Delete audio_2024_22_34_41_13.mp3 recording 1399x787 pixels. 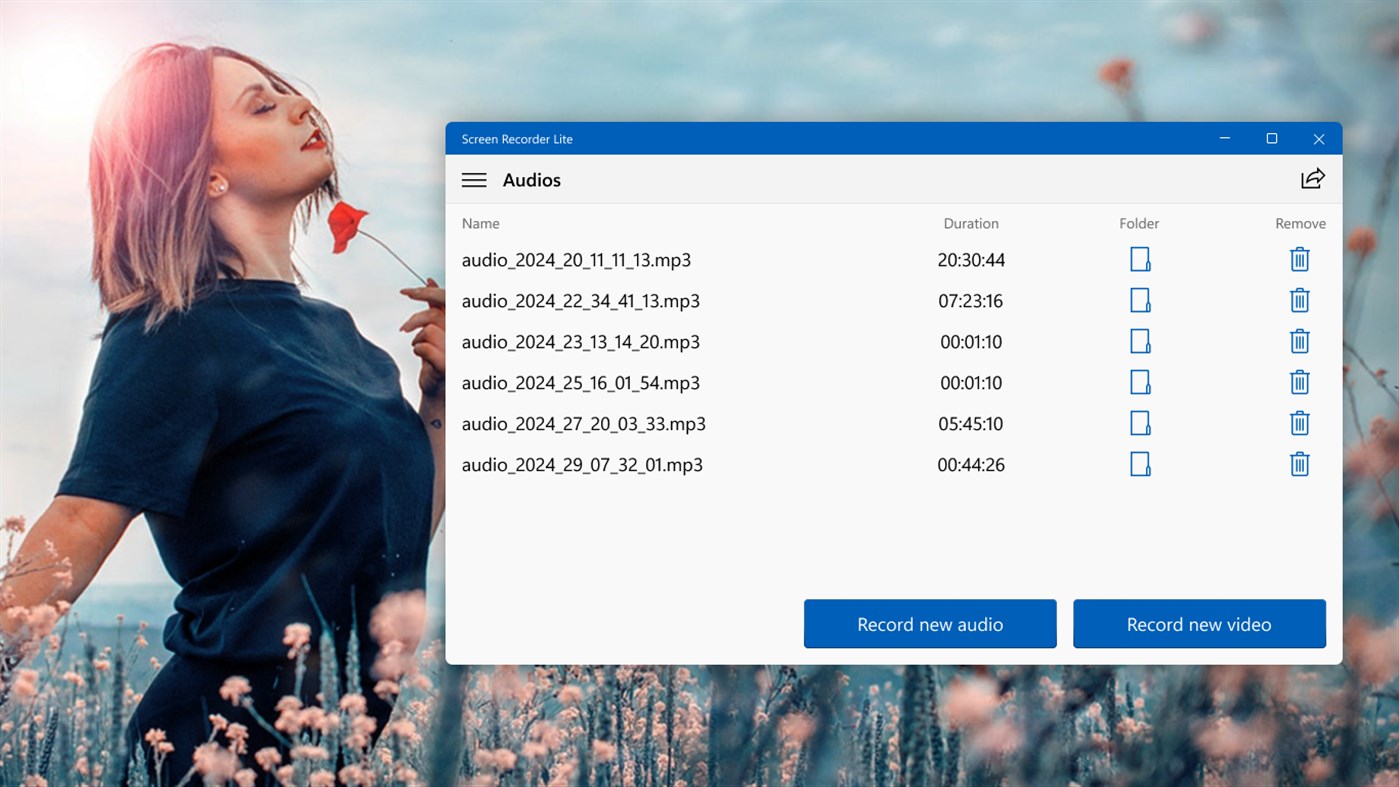point(1299,300)
